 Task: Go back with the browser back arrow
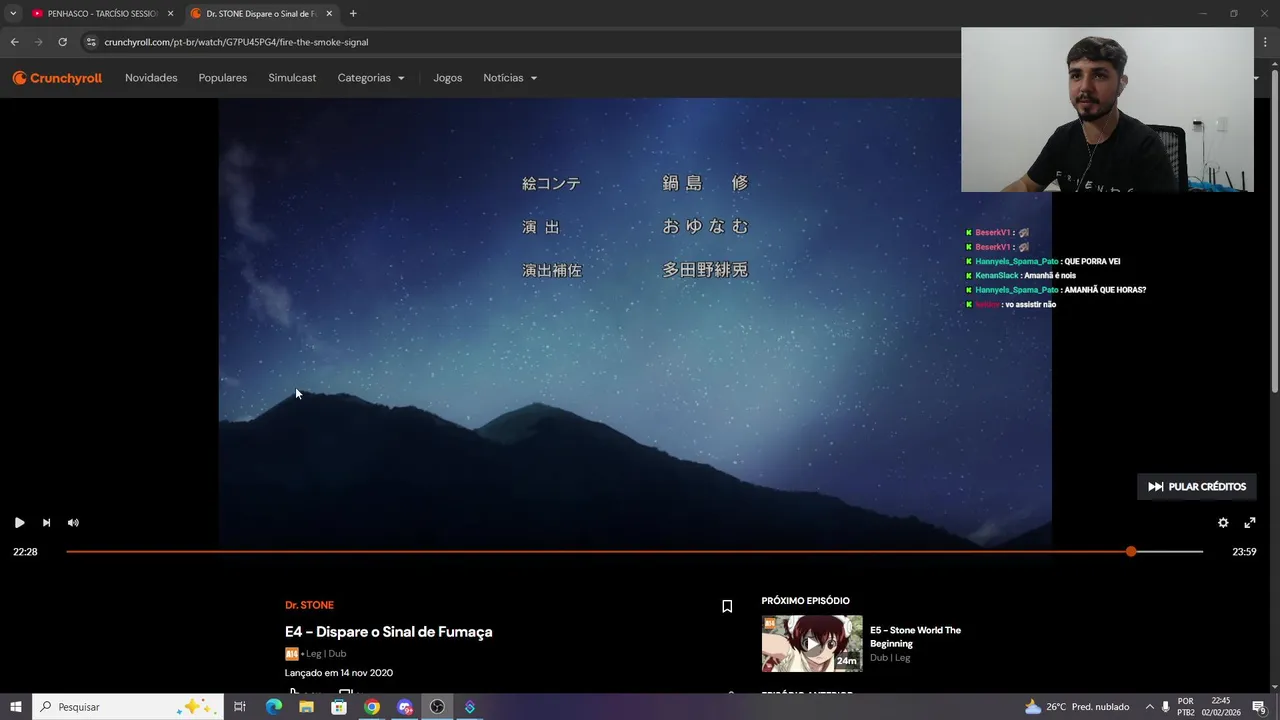[14, 42]
